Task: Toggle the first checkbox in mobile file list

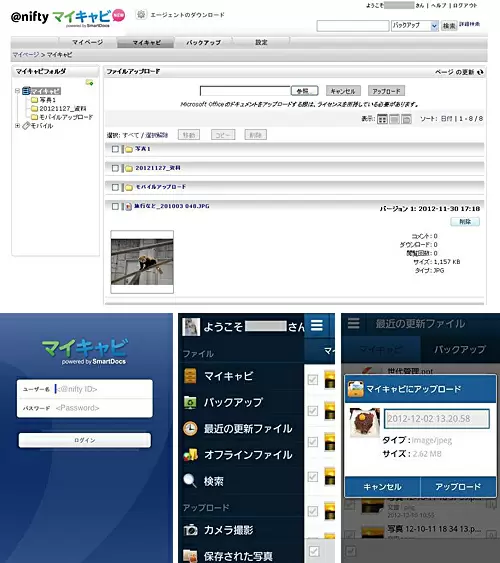Action: pyautogui.click(x=313, y=380)
